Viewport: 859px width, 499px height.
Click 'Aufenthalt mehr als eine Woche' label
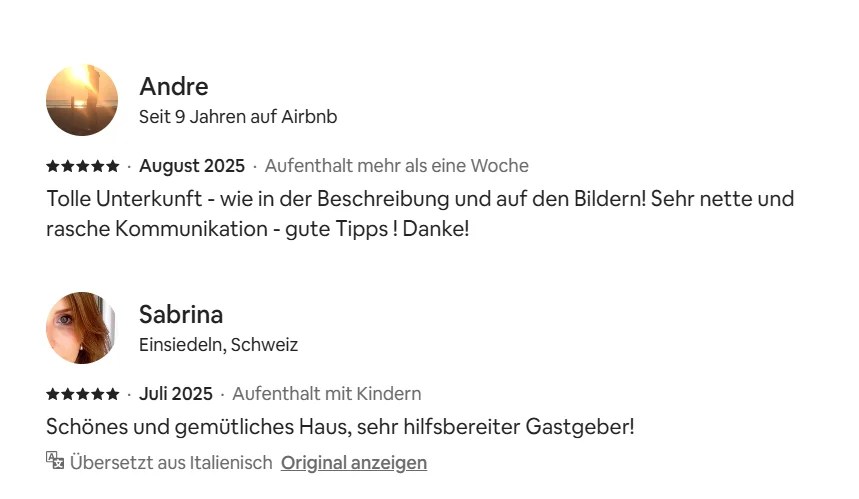[x=396, y=166]
